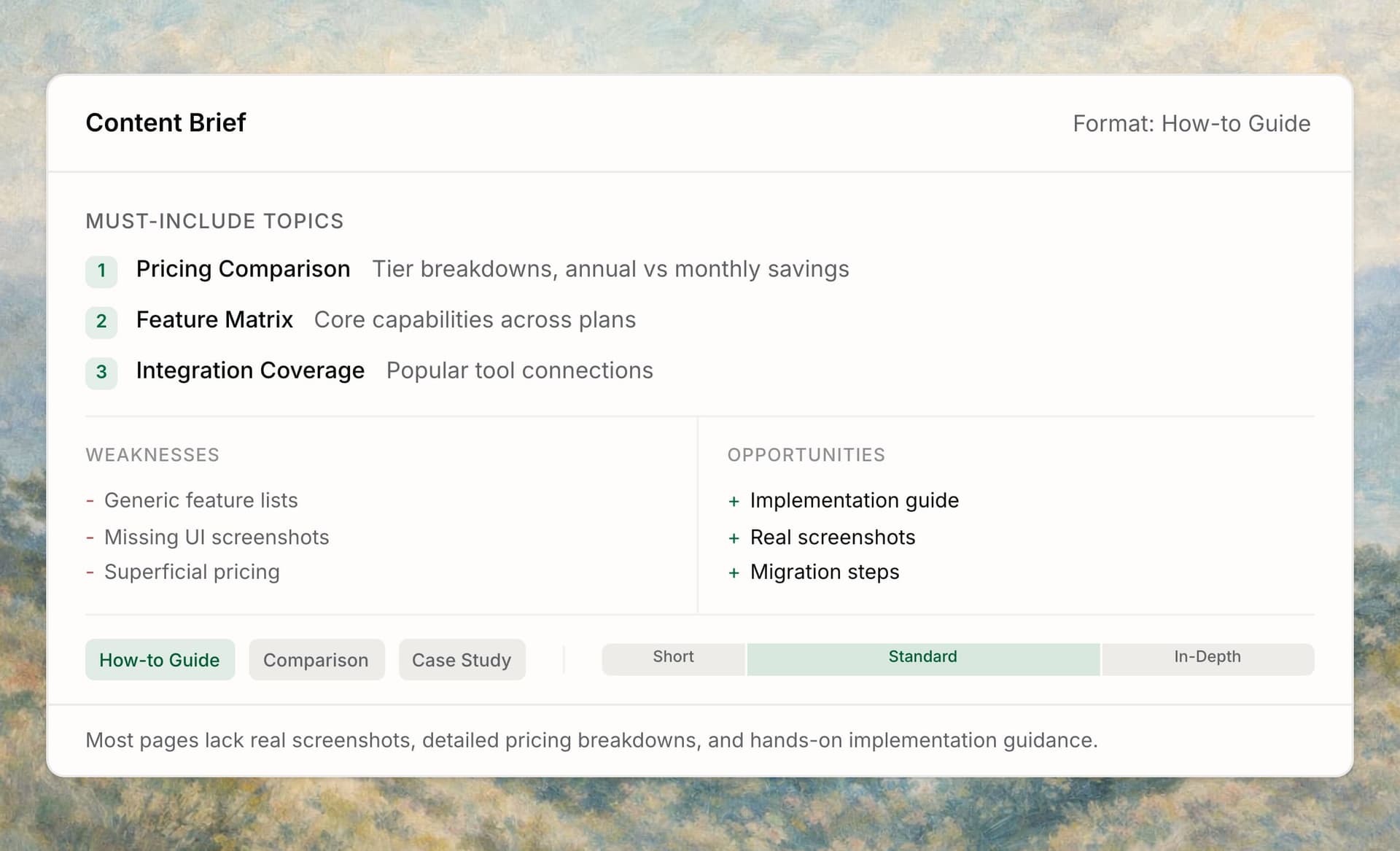Screen dimensions: 1400x851
Task: Click minus icon beside Generic feature lists
Action: point(90,501)
